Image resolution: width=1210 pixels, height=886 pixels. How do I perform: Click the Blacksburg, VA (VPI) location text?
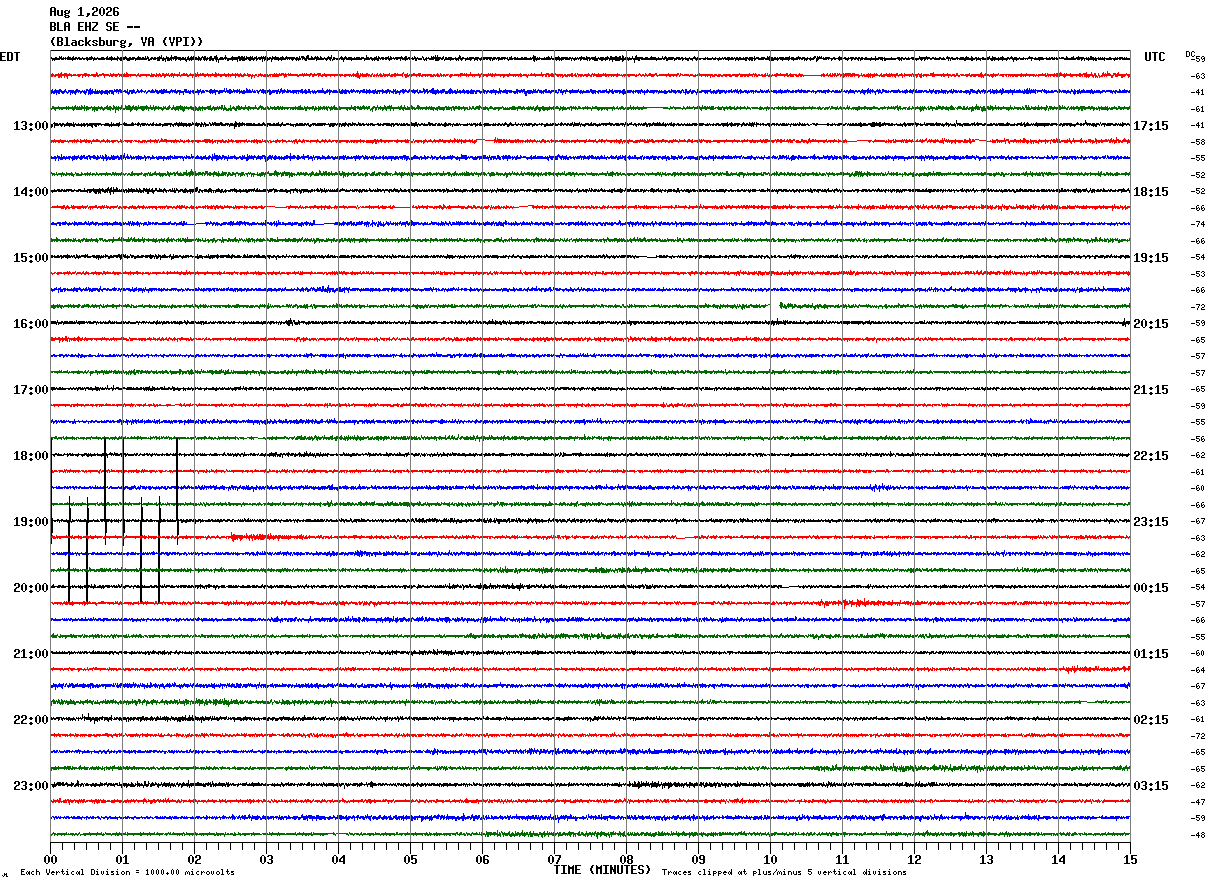point(126,42)
